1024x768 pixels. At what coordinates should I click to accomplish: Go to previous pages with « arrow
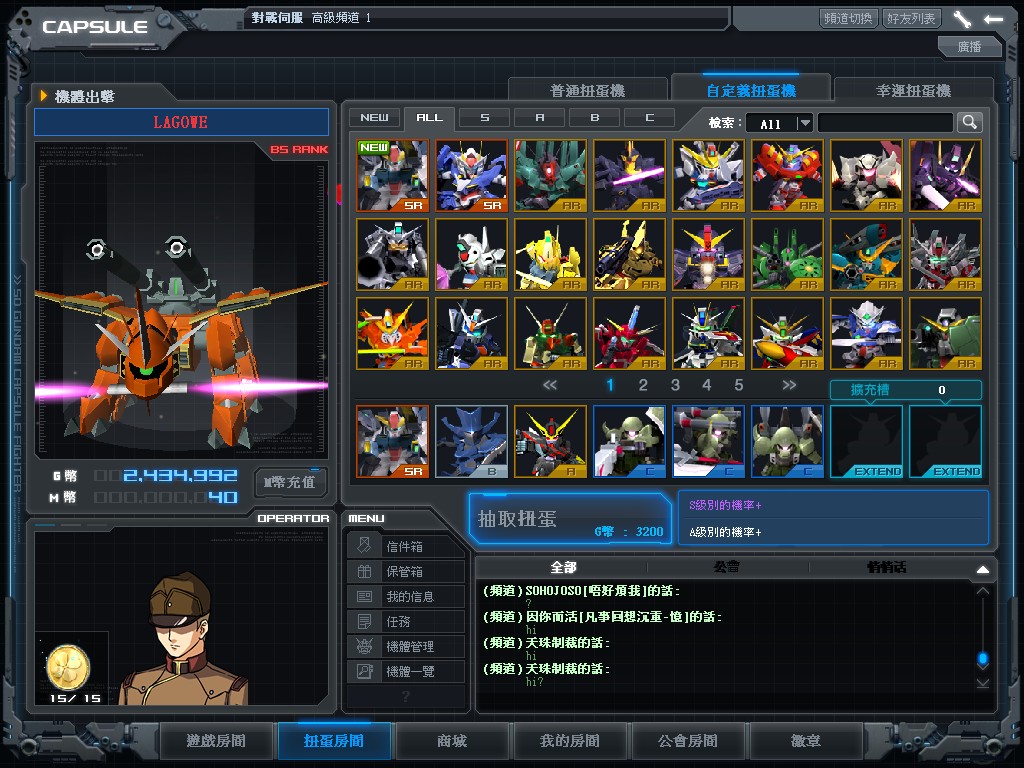pyautogui.click(x=550, y=385)
